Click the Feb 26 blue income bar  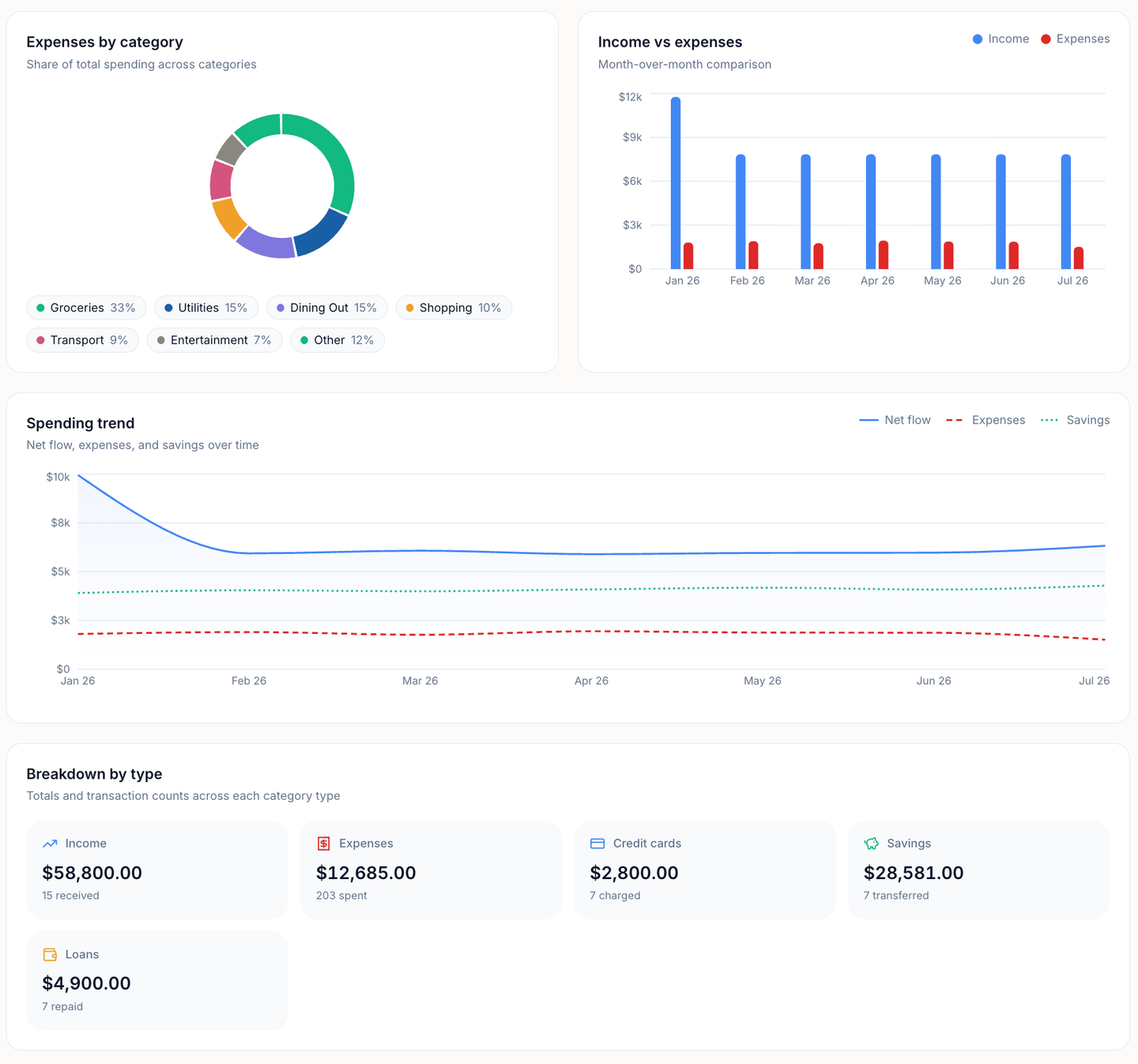click(740, 211)
